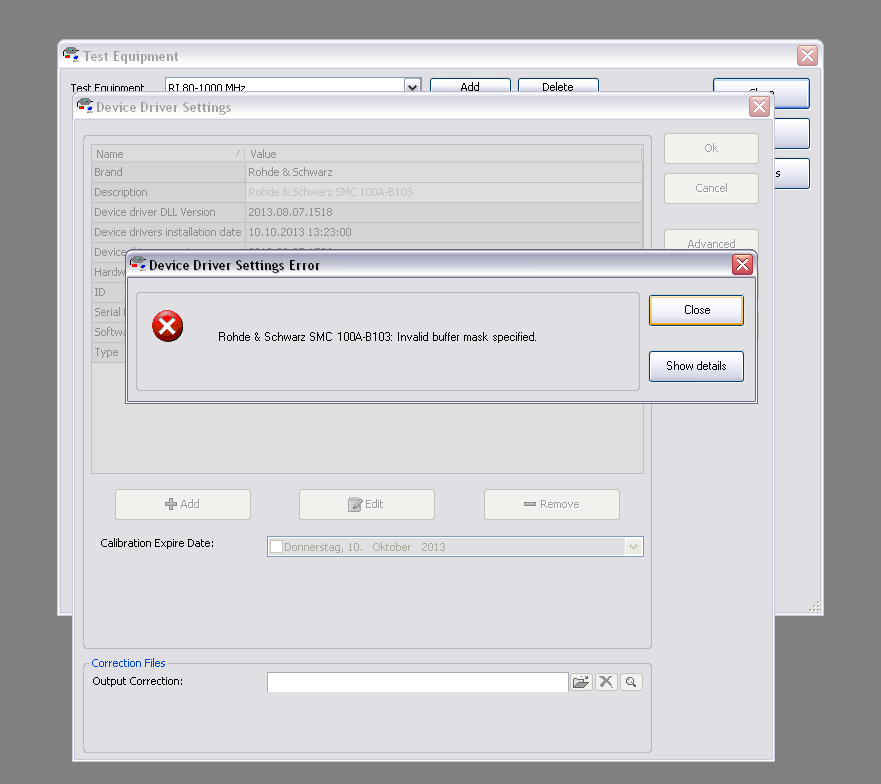Select the Description row
The height and width of the screenshot is (784, 881).
coord(367,192)
